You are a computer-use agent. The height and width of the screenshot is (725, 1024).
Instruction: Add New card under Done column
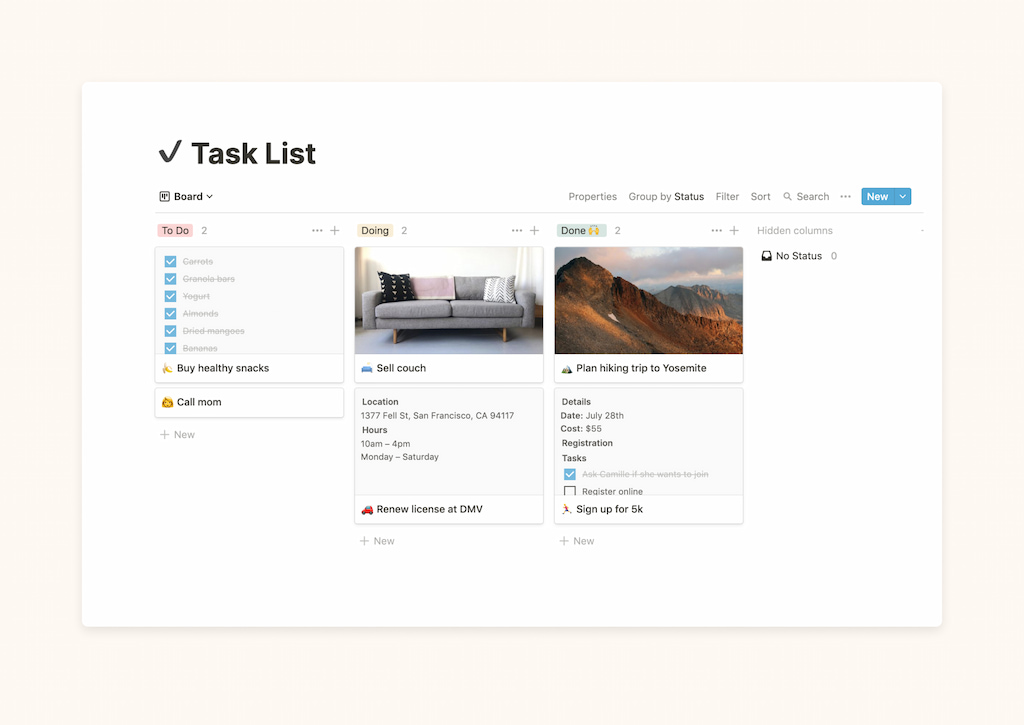pyautogui.click(x=577, y=541)
